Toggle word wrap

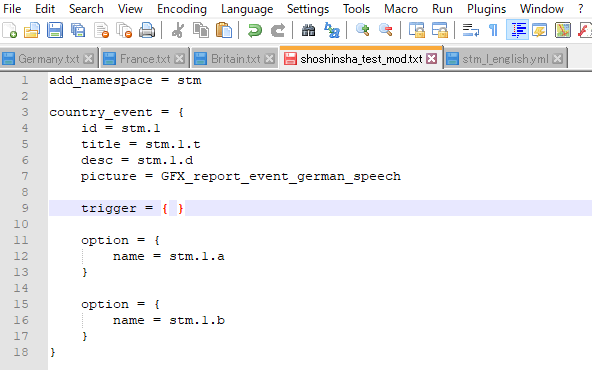[x=471, y=30]
